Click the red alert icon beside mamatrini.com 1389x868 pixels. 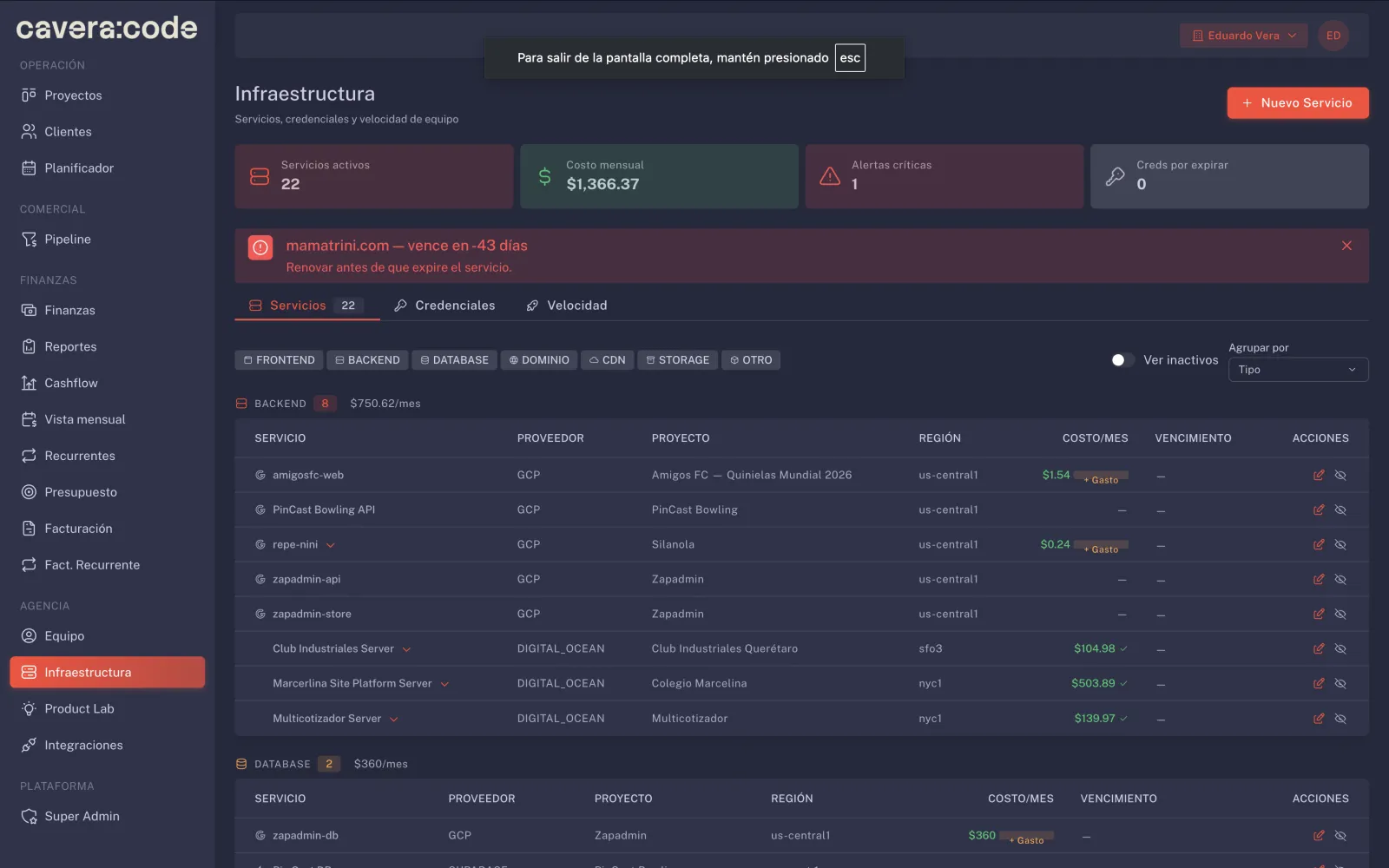[260, 247]
